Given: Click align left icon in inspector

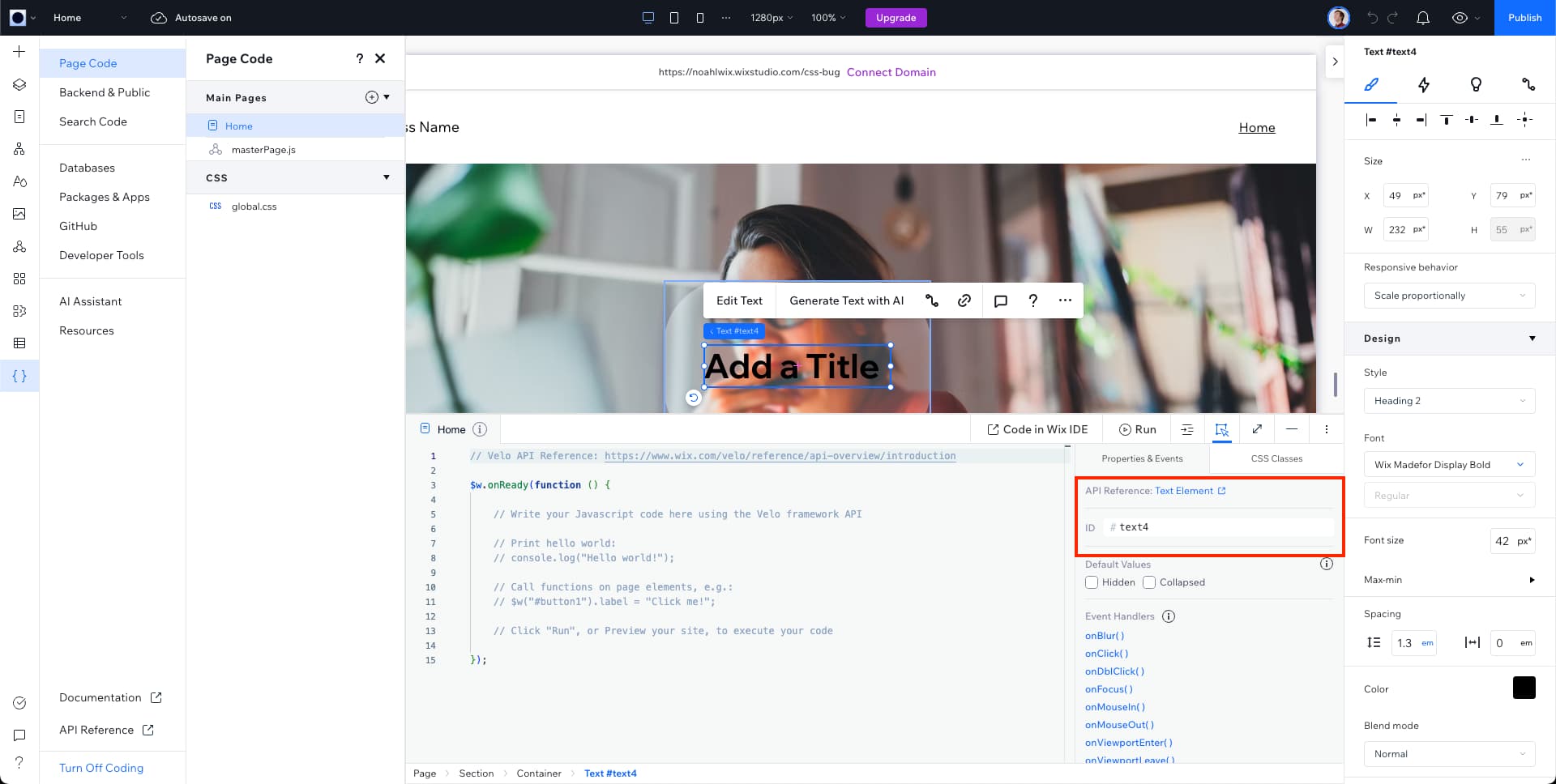Looking at the screenshot, I should [1371, 120].
